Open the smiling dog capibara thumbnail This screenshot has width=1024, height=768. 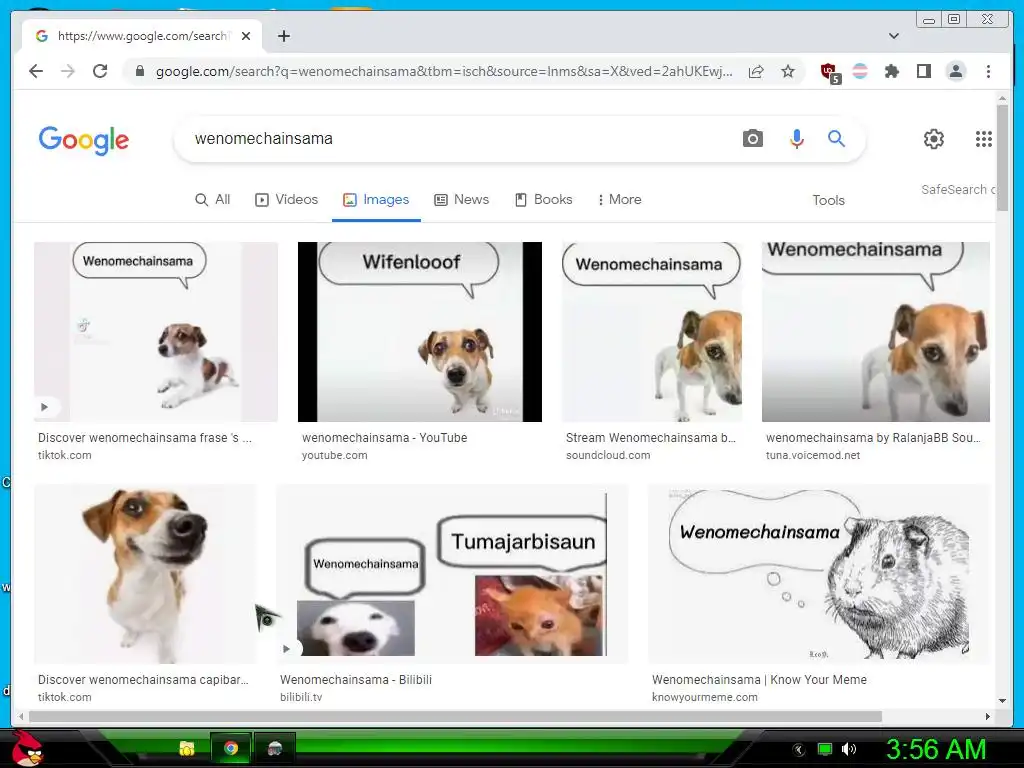tap(145, 574)
